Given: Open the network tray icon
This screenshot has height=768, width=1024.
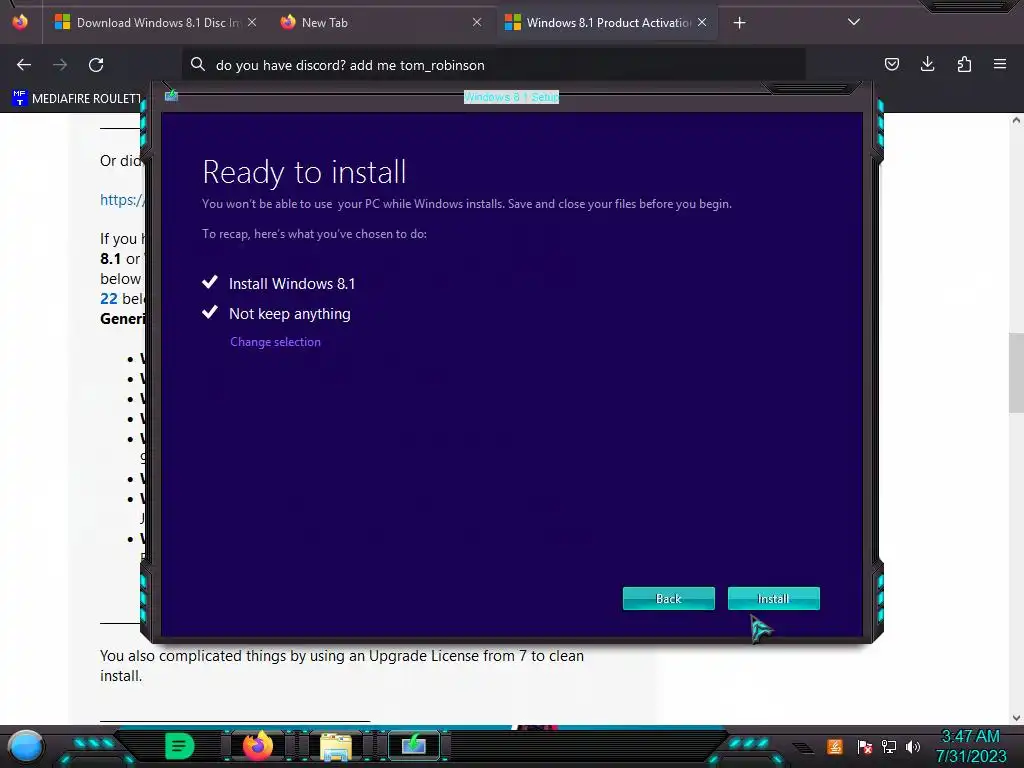Looking at the screenshot, I should 889,746.
